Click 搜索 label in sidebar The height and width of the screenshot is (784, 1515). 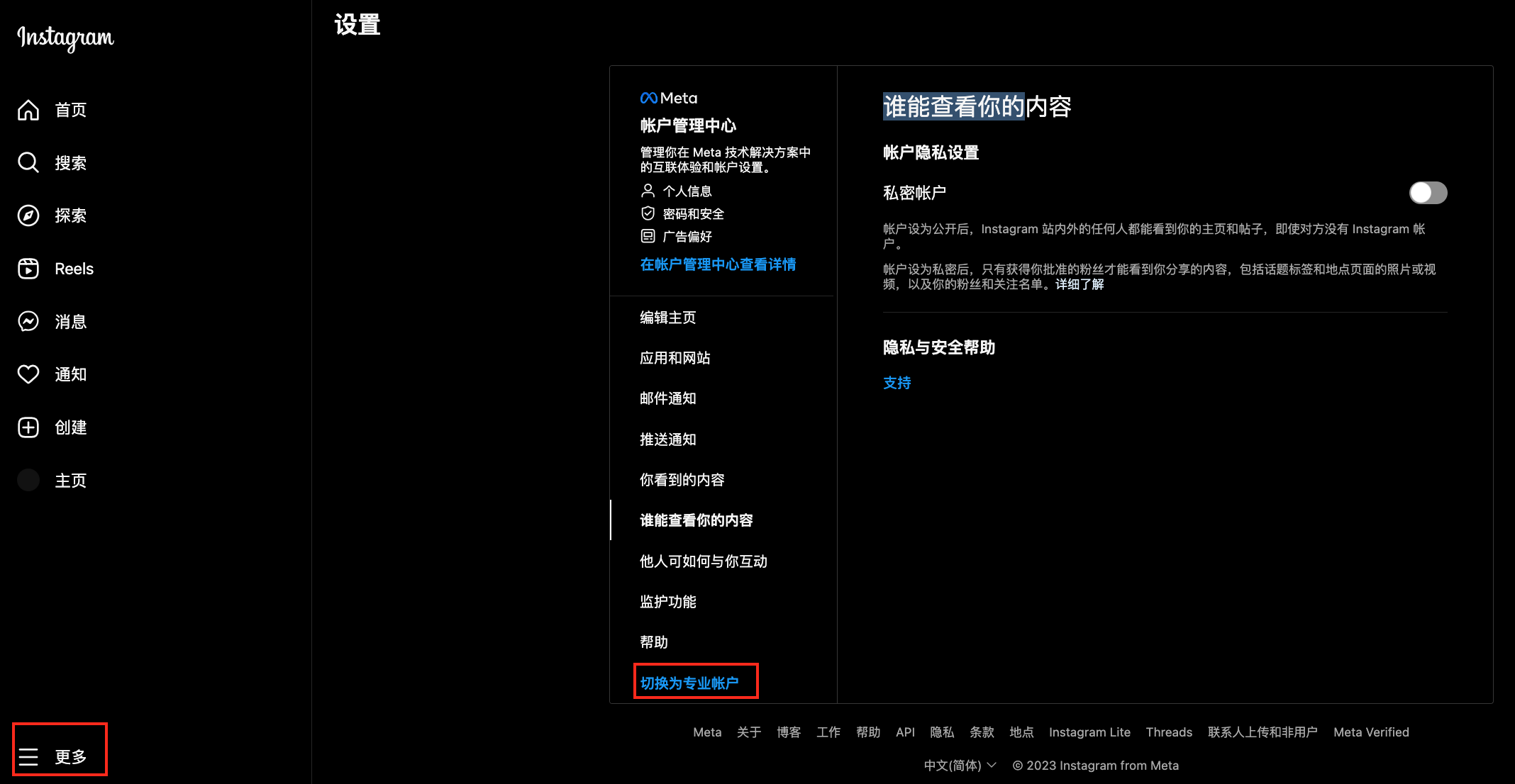(x=71, y=163)
